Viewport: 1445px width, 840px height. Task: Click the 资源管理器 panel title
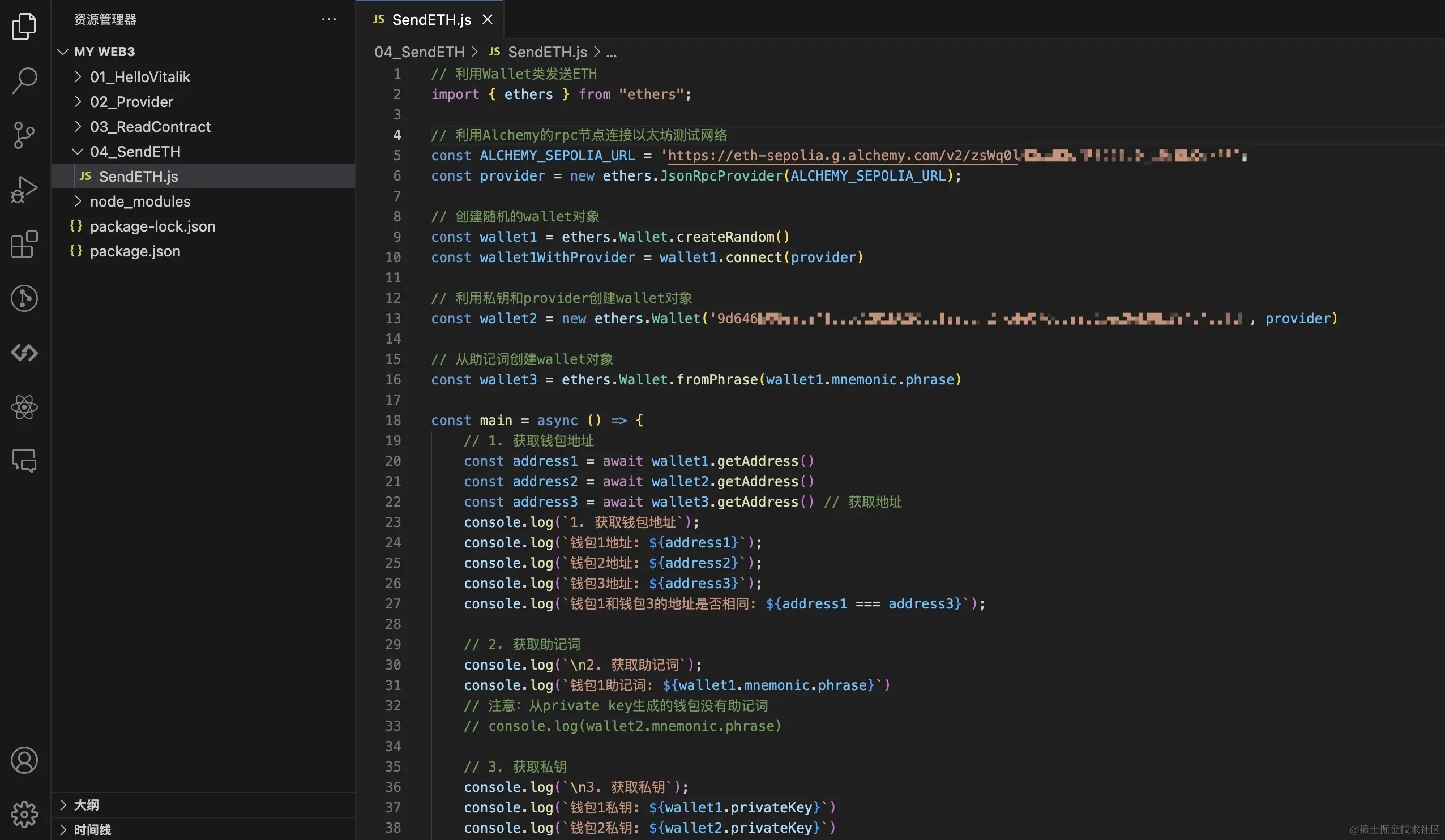105,19
